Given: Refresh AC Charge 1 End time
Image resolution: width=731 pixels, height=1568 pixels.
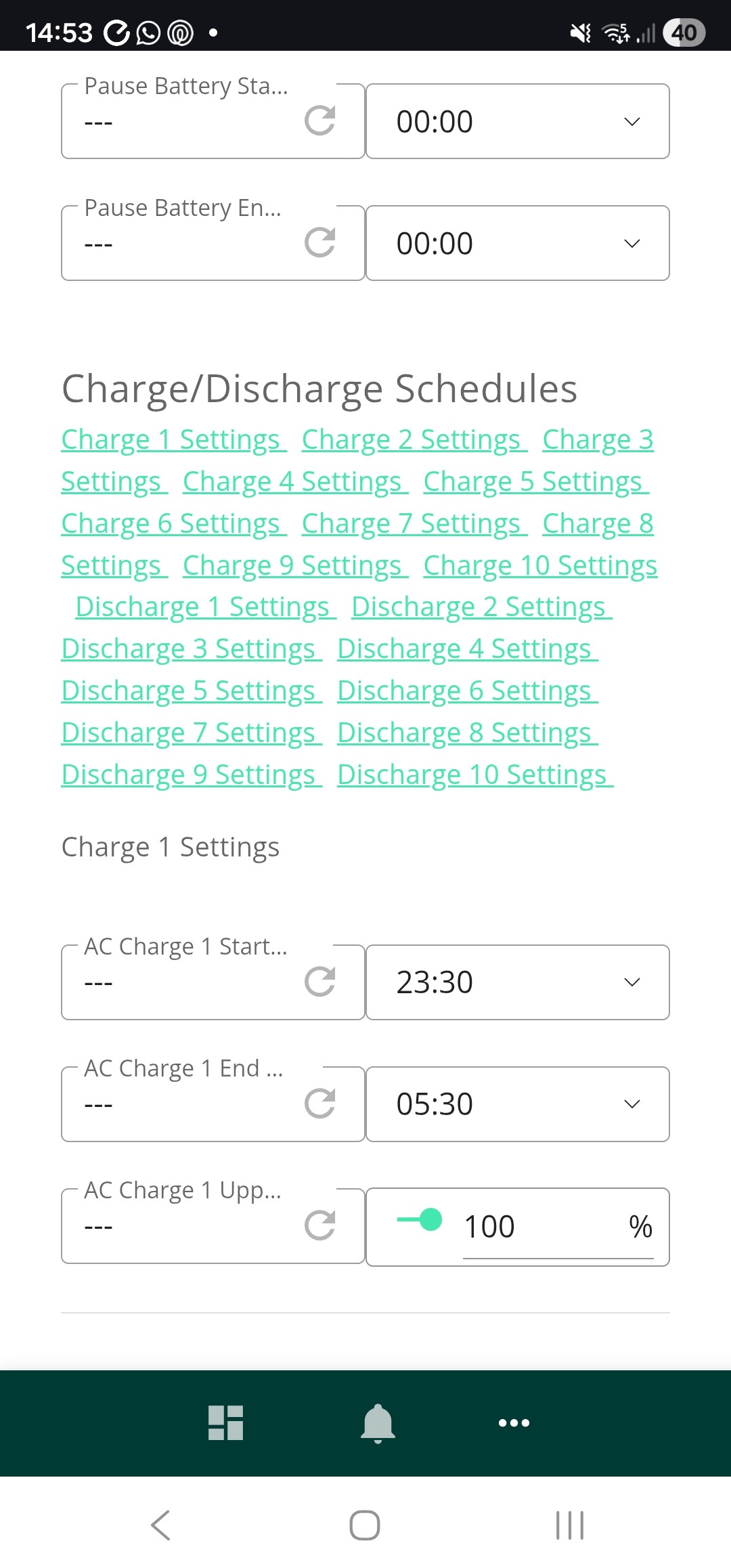Looking at the screenshot, I should 320,1104.
